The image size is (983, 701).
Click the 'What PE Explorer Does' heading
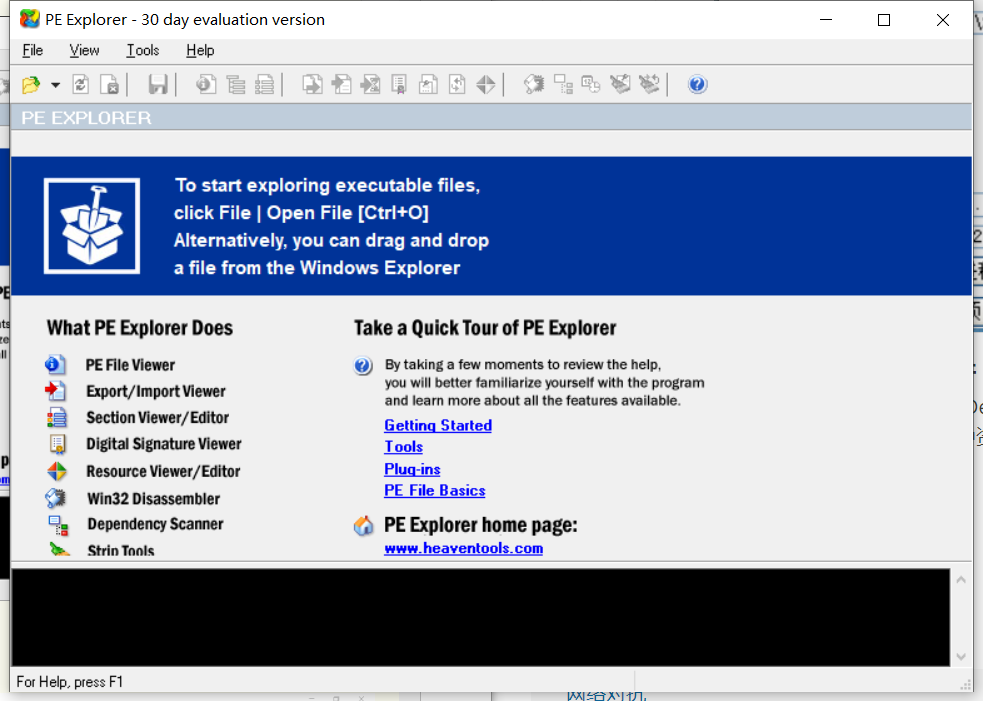tap(140, 328)
